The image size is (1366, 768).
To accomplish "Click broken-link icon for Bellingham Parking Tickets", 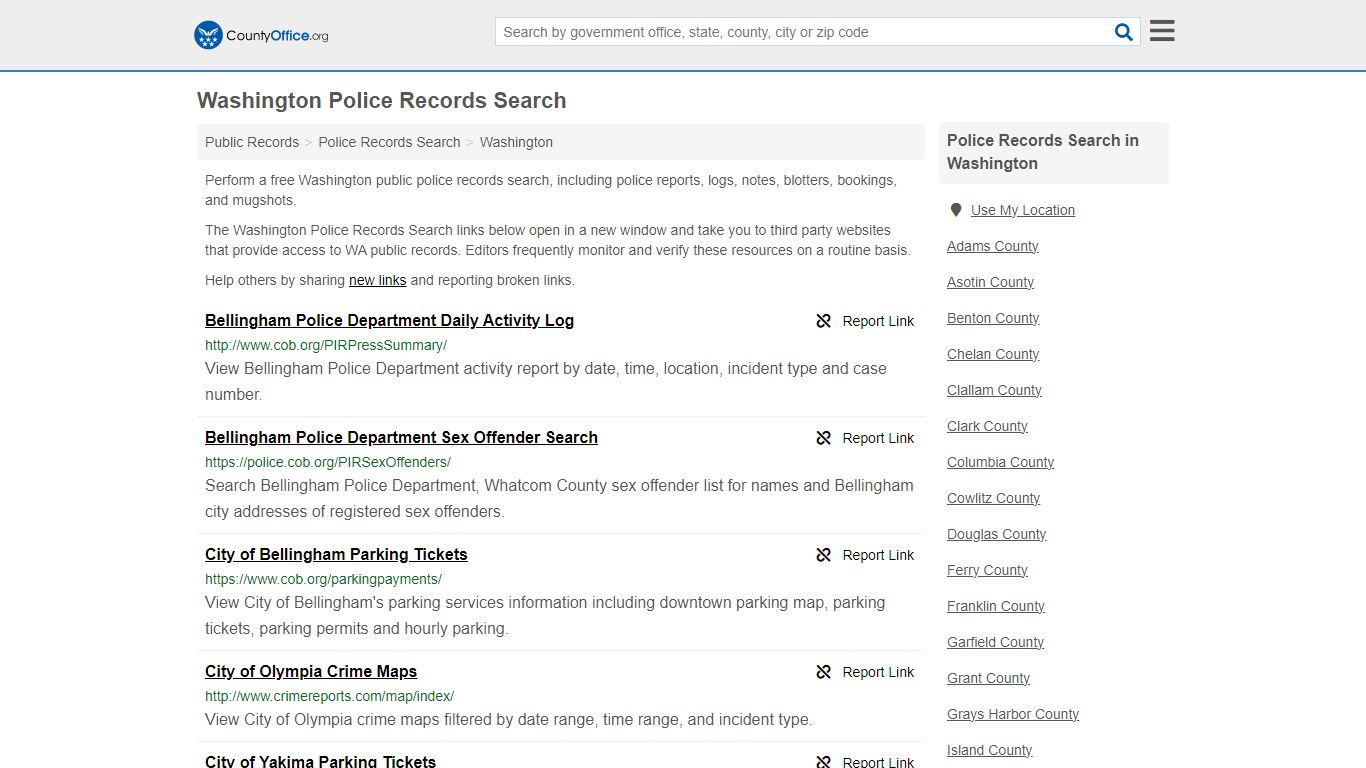I will [824, 555].
